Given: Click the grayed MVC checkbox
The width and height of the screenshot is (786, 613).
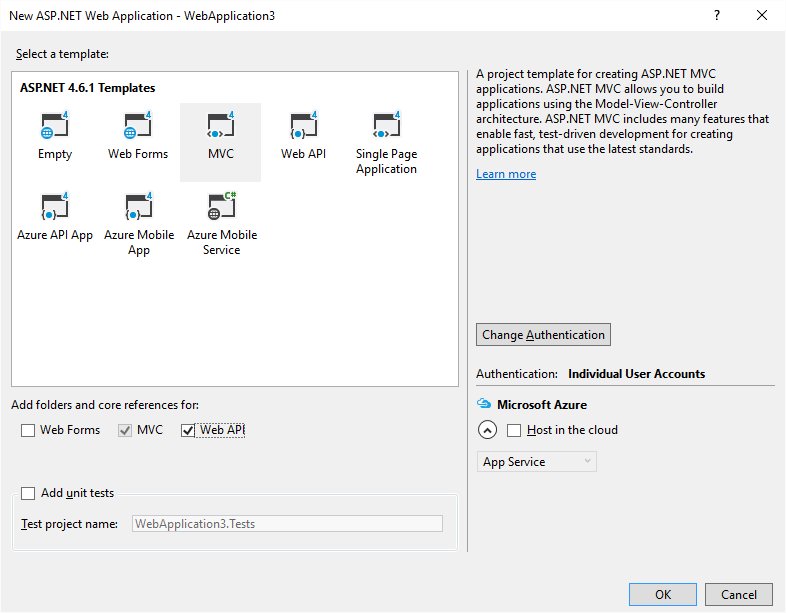Looking at the screenshot, I should [x=125, y=431].
